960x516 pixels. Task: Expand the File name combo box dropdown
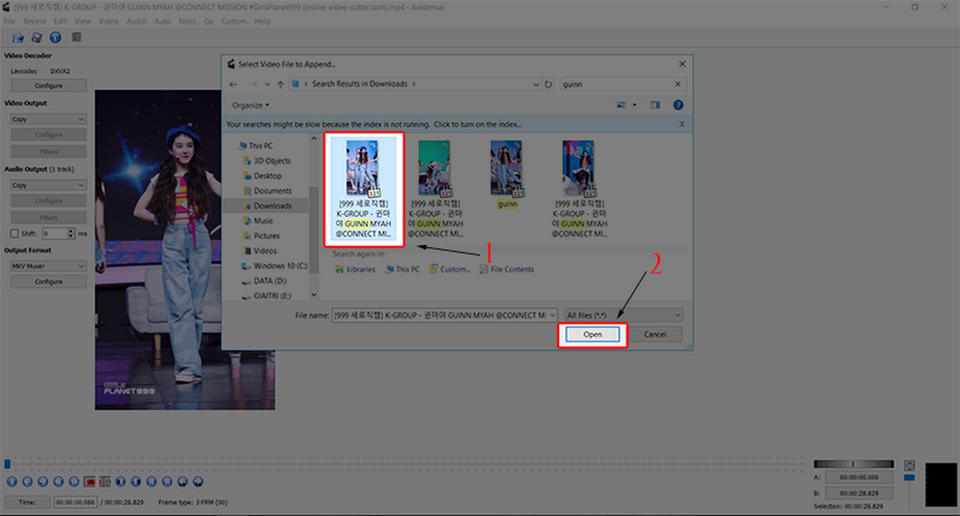pos(552,315)
